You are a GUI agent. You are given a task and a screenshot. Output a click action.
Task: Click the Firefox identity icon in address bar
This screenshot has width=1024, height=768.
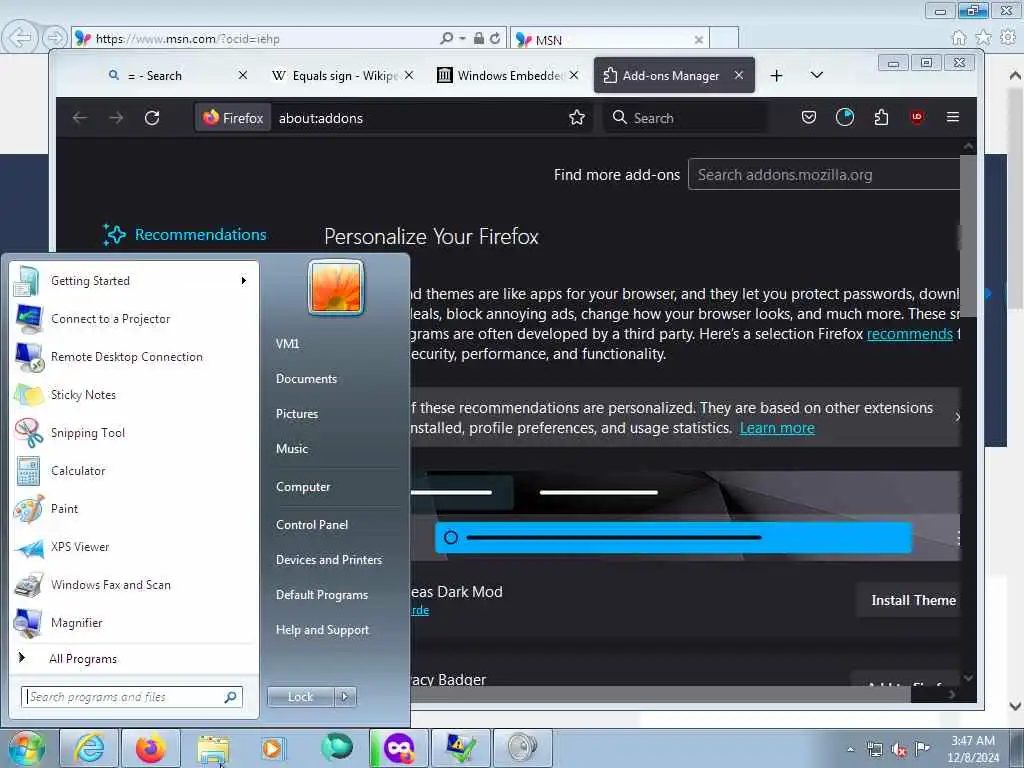[233, 118]
